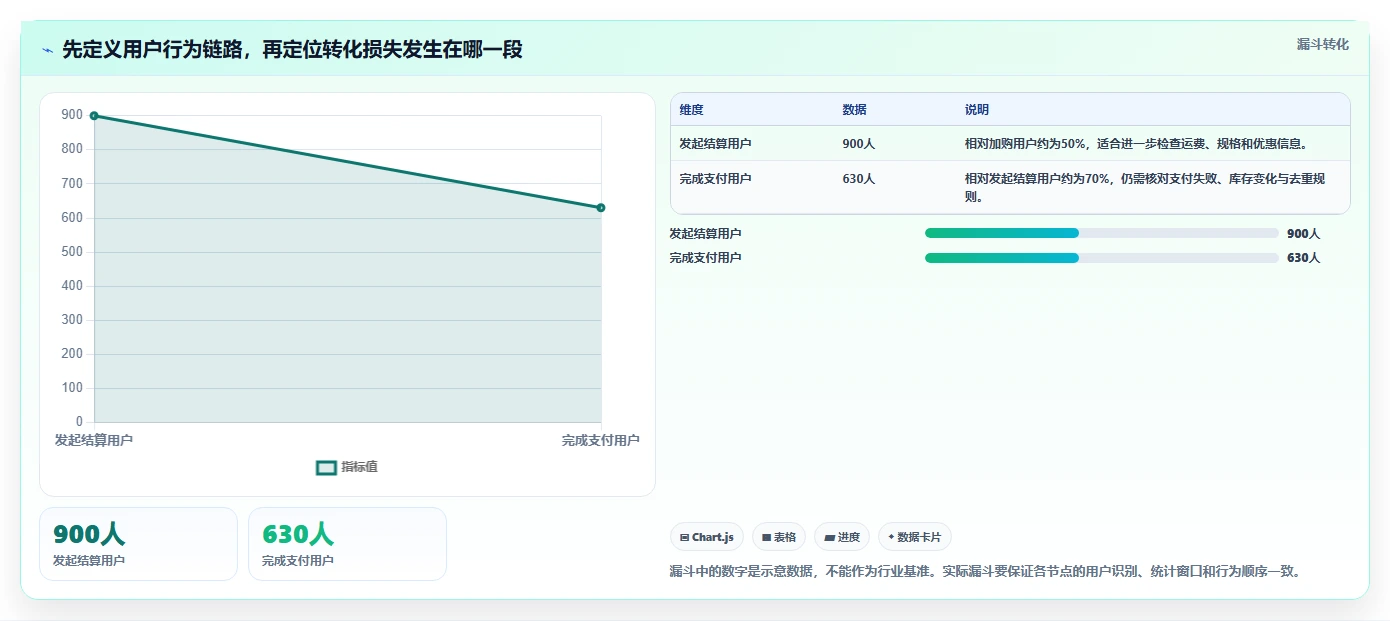Click the 发起结算用户 x-axis label

click(x=94, y=440)
